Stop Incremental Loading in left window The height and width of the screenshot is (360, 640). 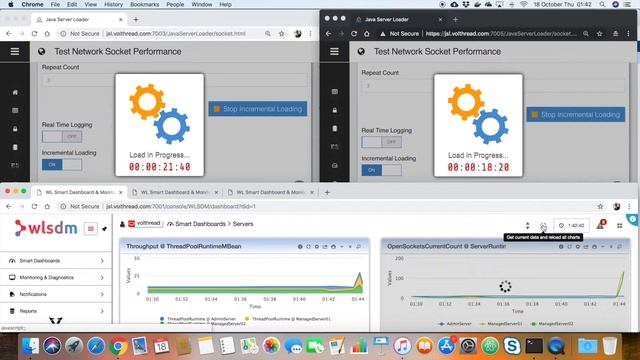coord(258,109)
